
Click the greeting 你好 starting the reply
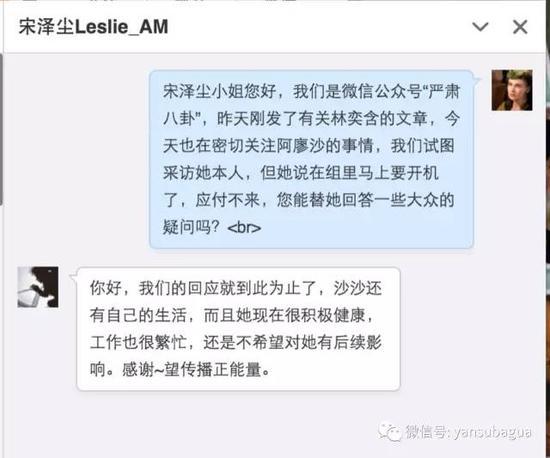pyautogui.click(x=106, y=288)
